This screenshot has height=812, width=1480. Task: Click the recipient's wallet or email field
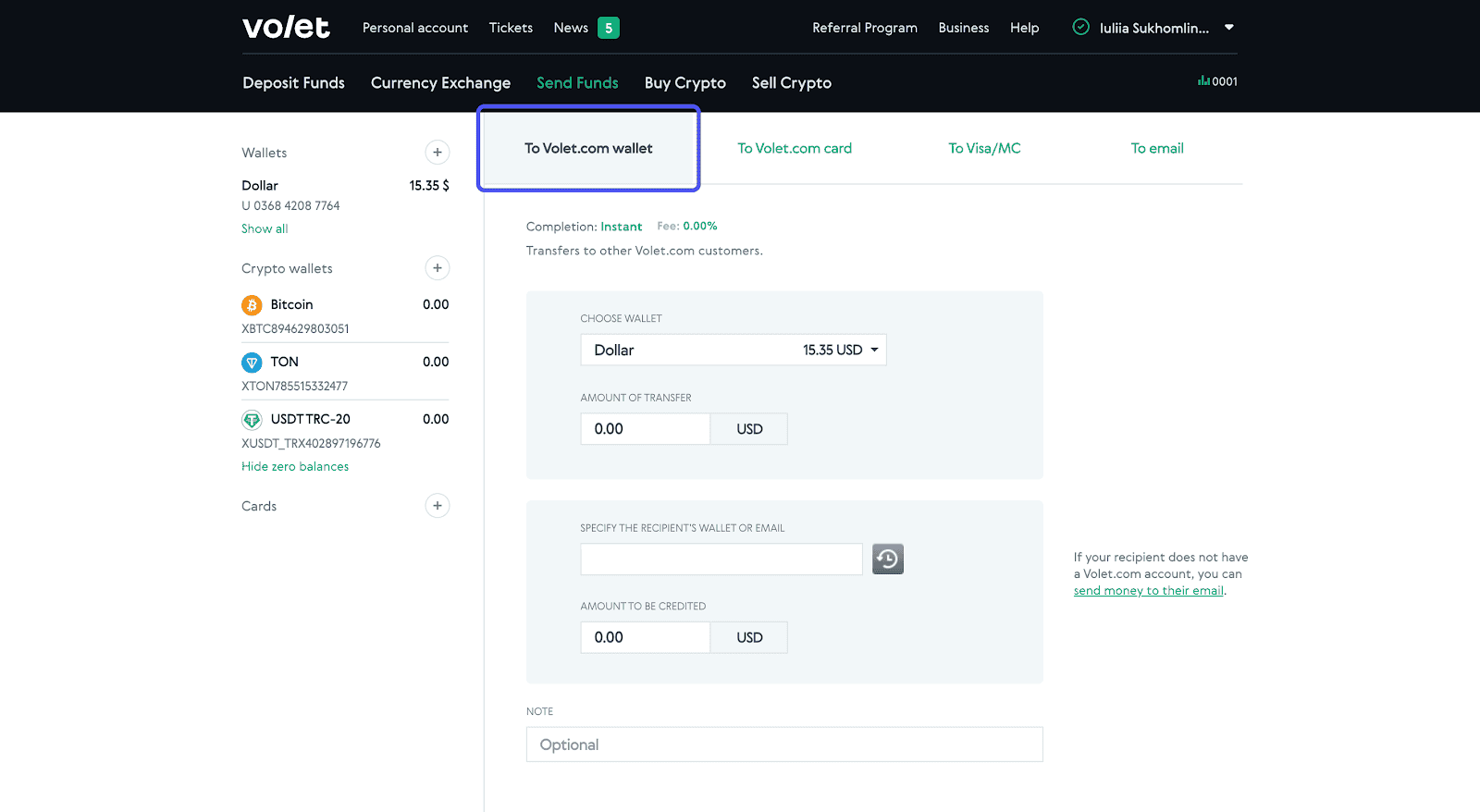click(x=721, y=560)
